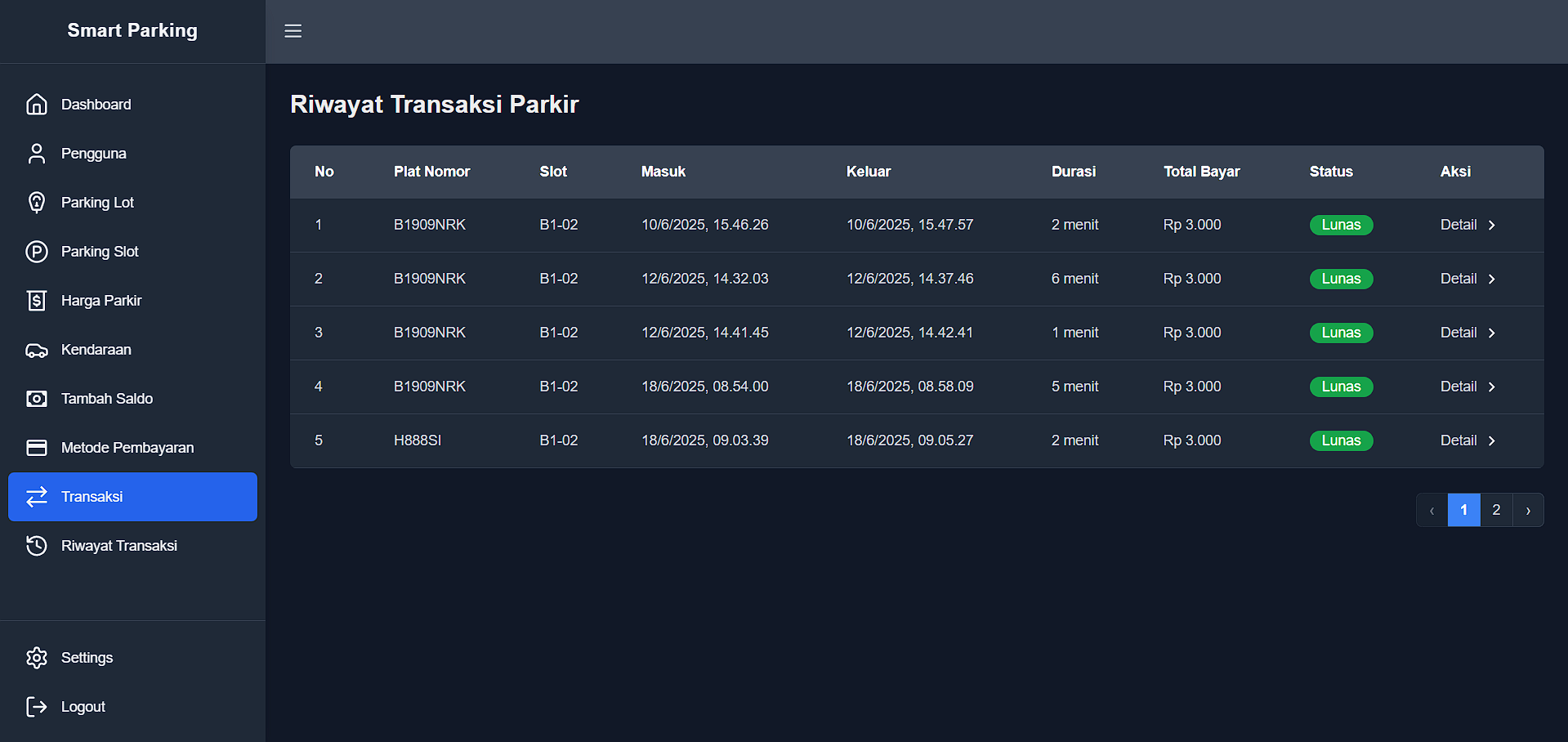Image resolution: width=1568 pixels, height=742 pixels.
Task: Click the Metode Pembayaran card icon
Action: (37, 448)
